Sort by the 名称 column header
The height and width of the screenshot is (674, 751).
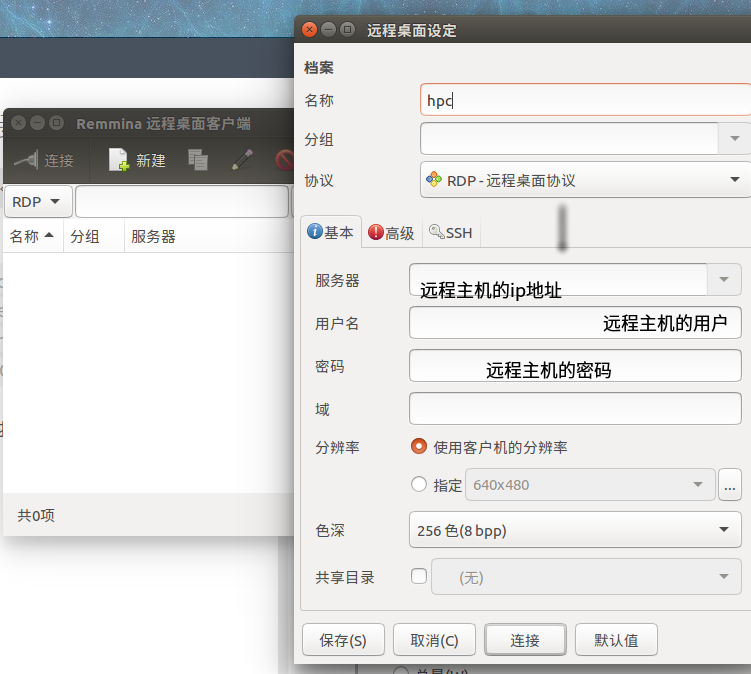[x=33, y=236]
